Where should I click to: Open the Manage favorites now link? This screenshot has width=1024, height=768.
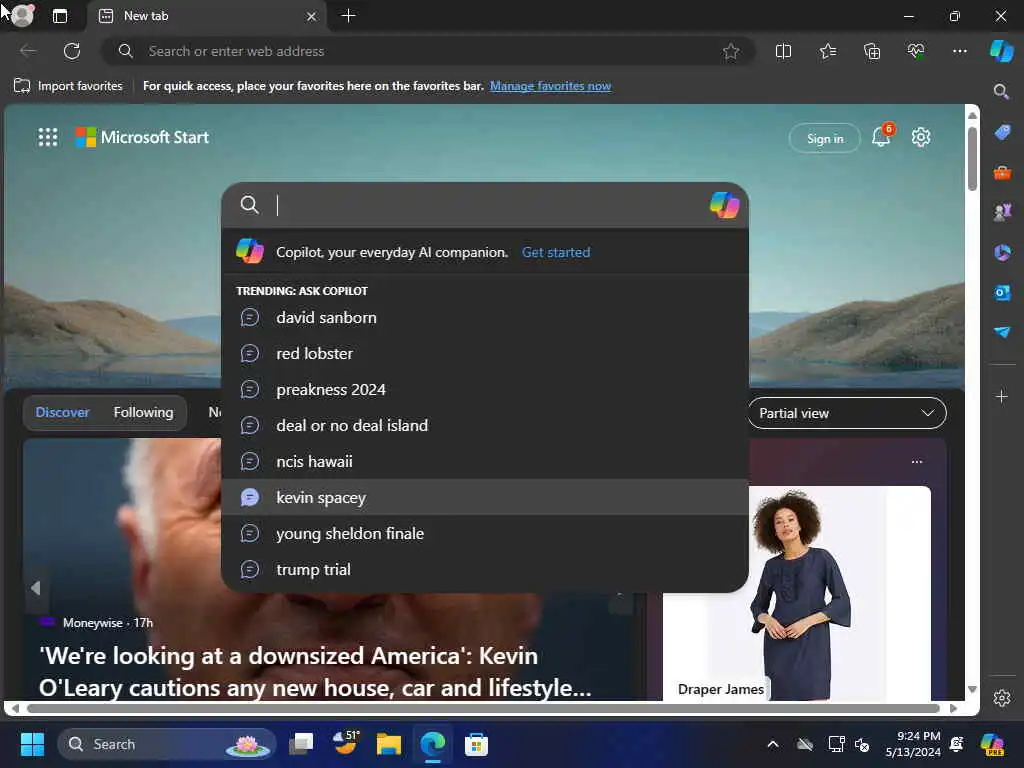coord(551,86)
